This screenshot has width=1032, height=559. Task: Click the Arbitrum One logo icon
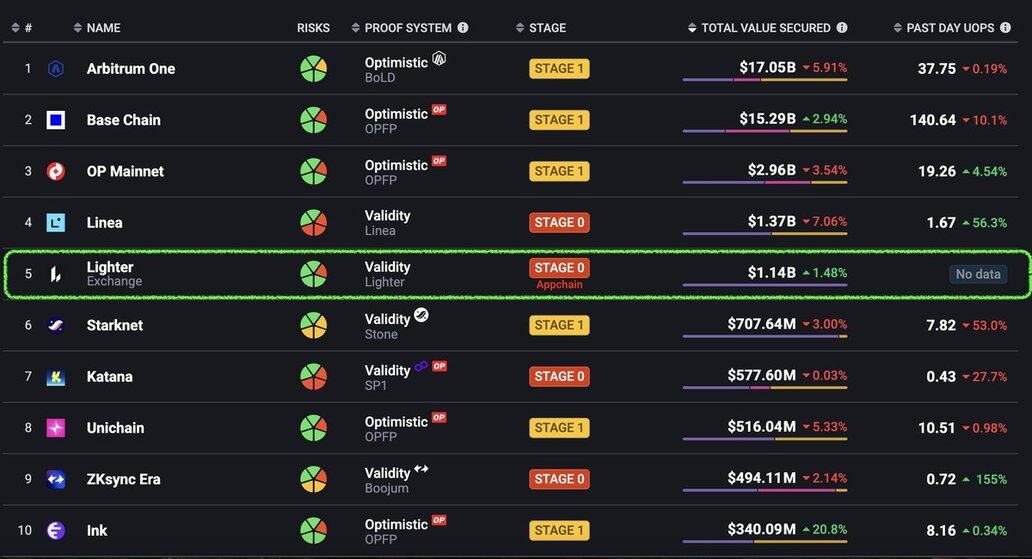click(x=56, y=69)
